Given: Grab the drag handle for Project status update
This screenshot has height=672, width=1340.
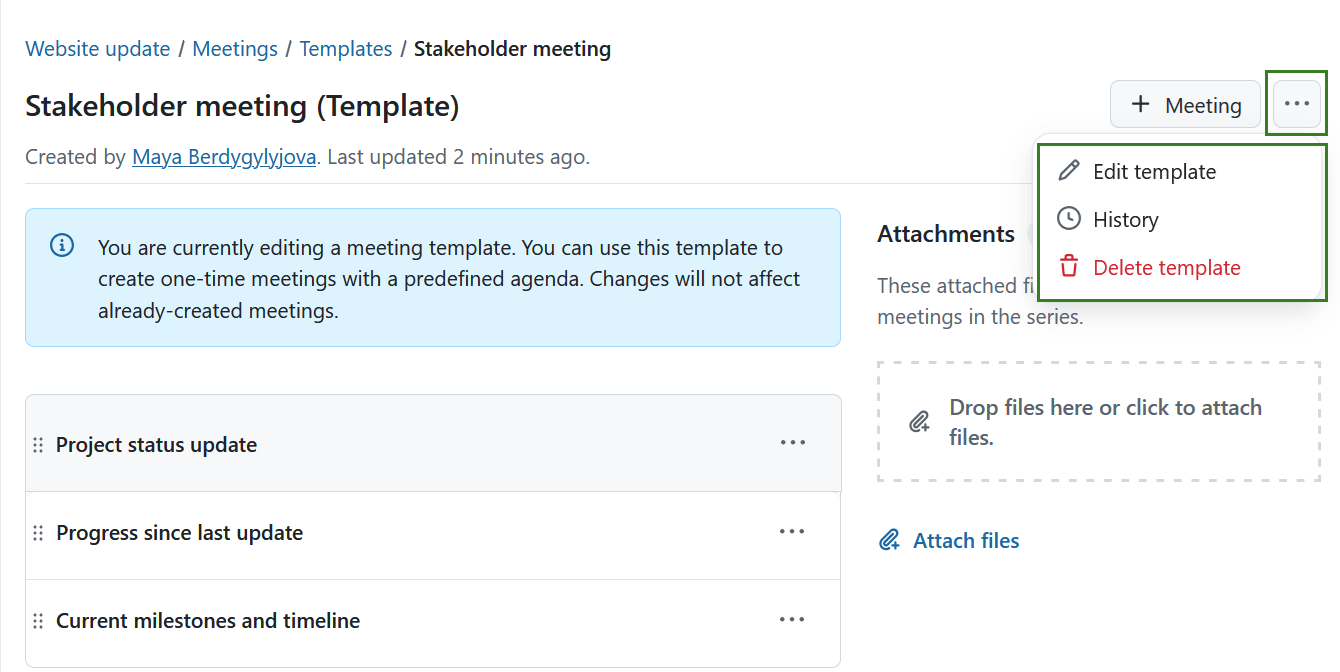Looking at the screenshot, I should [37, 443].
